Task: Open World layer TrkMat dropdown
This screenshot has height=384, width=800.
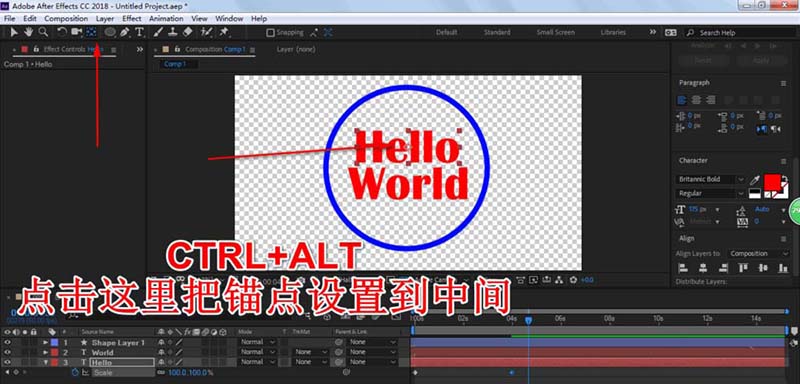Action: point(311,352)
